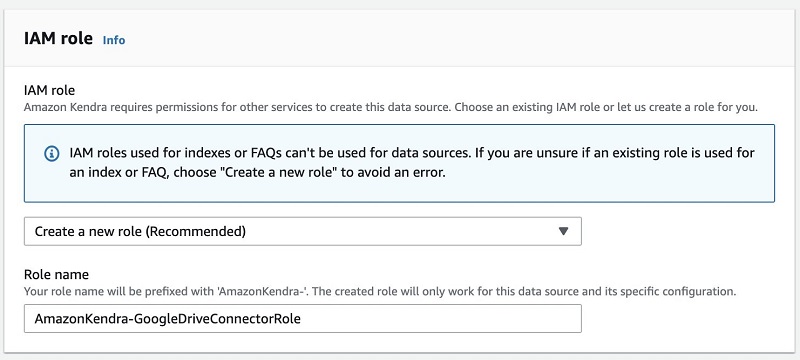Click empty area right of role name text
800x360 pixels.
[439, 319]
